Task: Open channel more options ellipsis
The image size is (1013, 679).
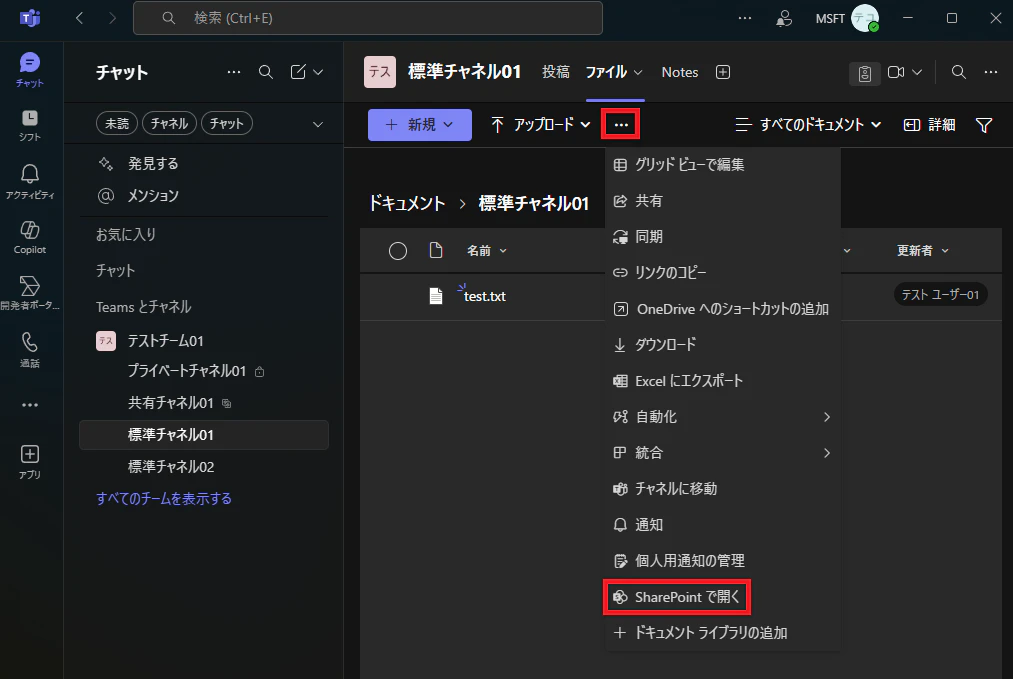Action: click(x=991, y=72)
